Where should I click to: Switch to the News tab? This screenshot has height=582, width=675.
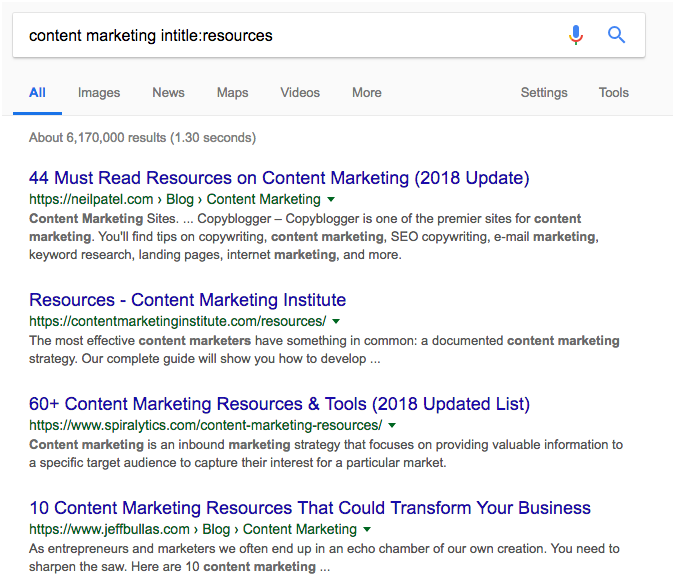(168, 92)
